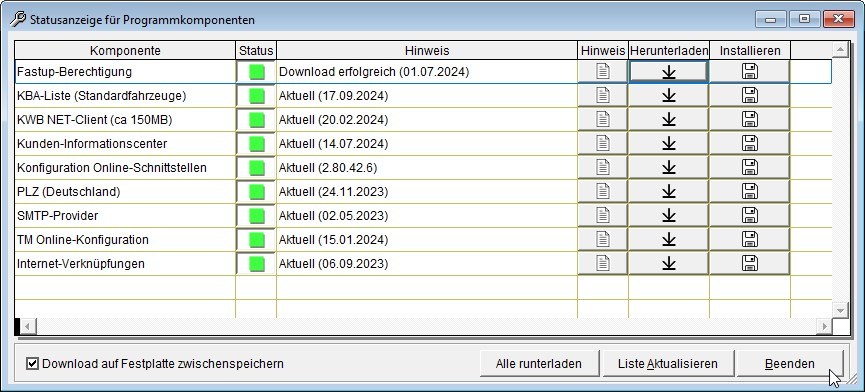This screenshot has height=392, width=865.
Task: Download the PLZ (Deutschland) component
Action: [x=669, y=191]
